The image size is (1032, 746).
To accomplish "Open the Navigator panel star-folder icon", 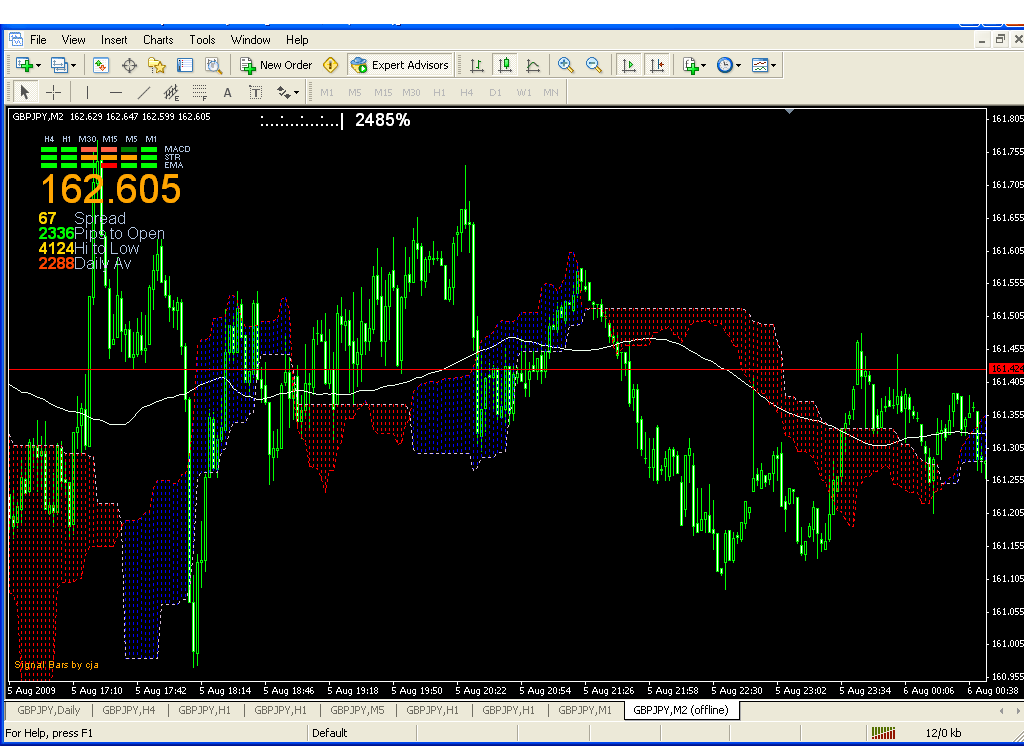I will click(157, 65).
